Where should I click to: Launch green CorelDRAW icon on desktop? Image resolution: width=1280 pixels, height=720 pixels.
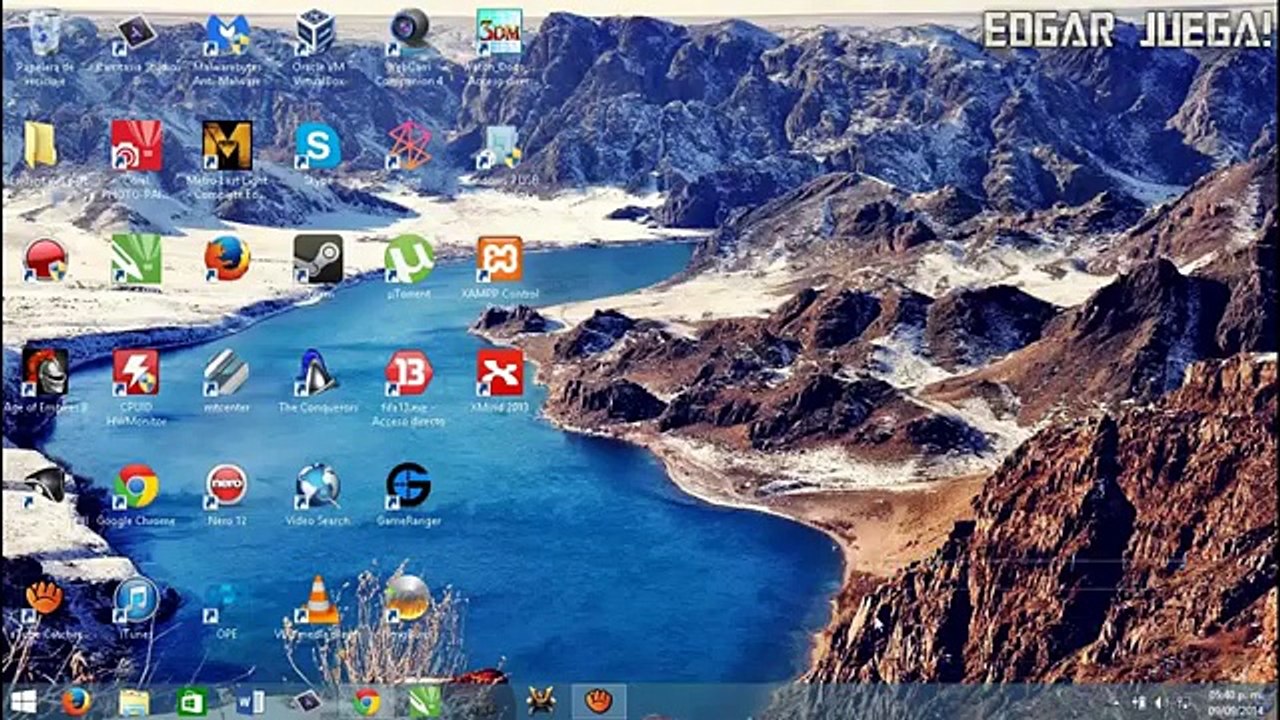(x=136, y=259)
